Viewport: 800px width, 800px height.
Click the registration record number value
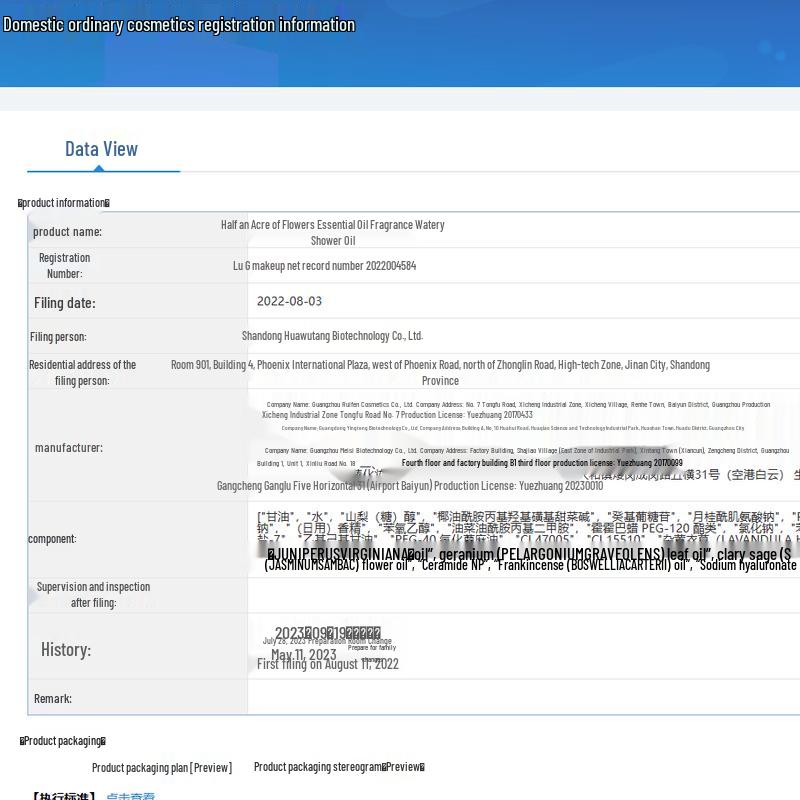324,266
